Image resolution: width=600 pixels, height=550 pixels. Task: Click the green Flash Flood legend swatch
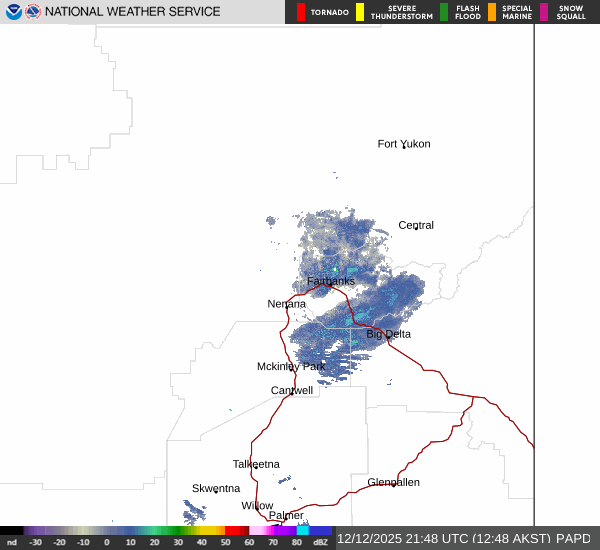click(444, 12)
